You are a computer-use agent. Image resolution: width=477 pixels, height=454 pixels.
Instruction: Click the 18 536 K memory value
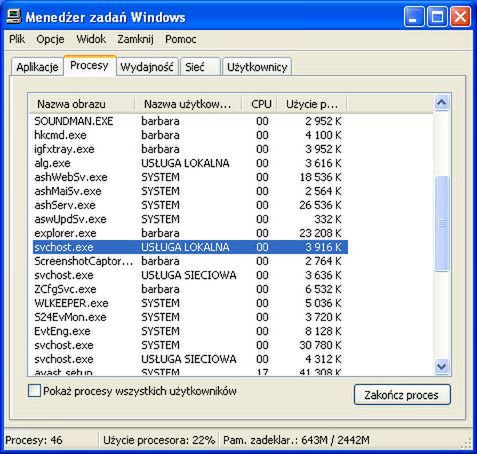click(x=320, y=177)
